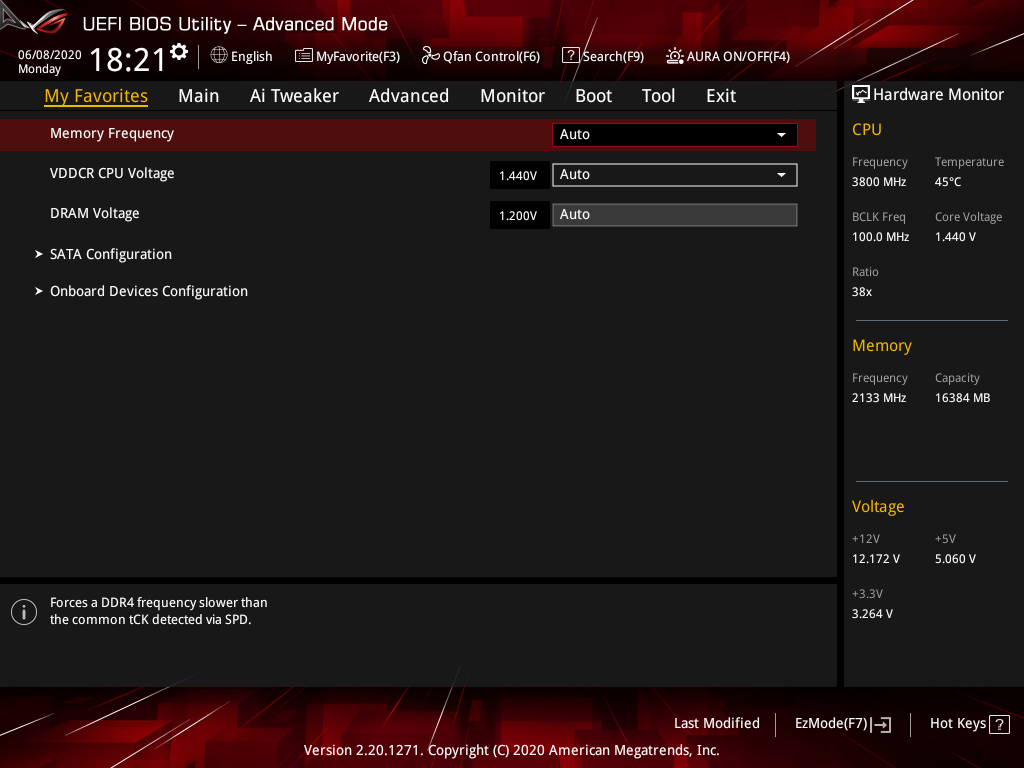The height and width of the screenshot is (768, 1024).
Task: Switch to My Favorites tab
Action: 96,96
